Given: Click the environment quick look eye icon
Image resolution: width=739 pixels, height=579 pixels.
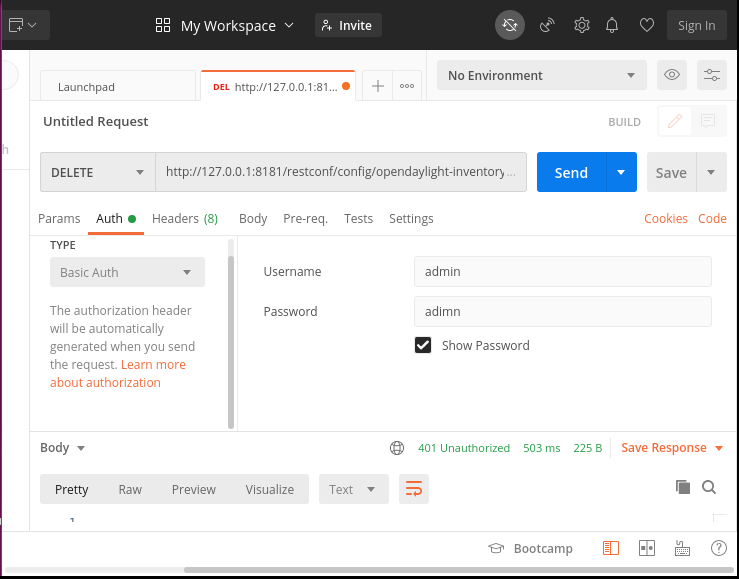Looking at the screenshot, I should 672,75.
